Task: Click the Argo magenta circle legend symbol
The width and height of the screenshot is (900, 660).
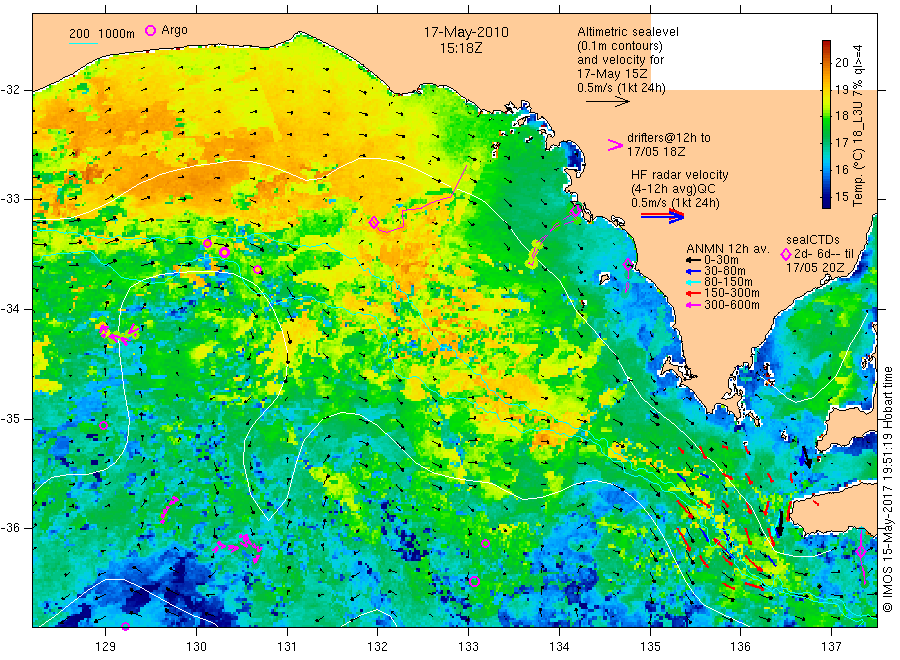Action: pos(150,31)
